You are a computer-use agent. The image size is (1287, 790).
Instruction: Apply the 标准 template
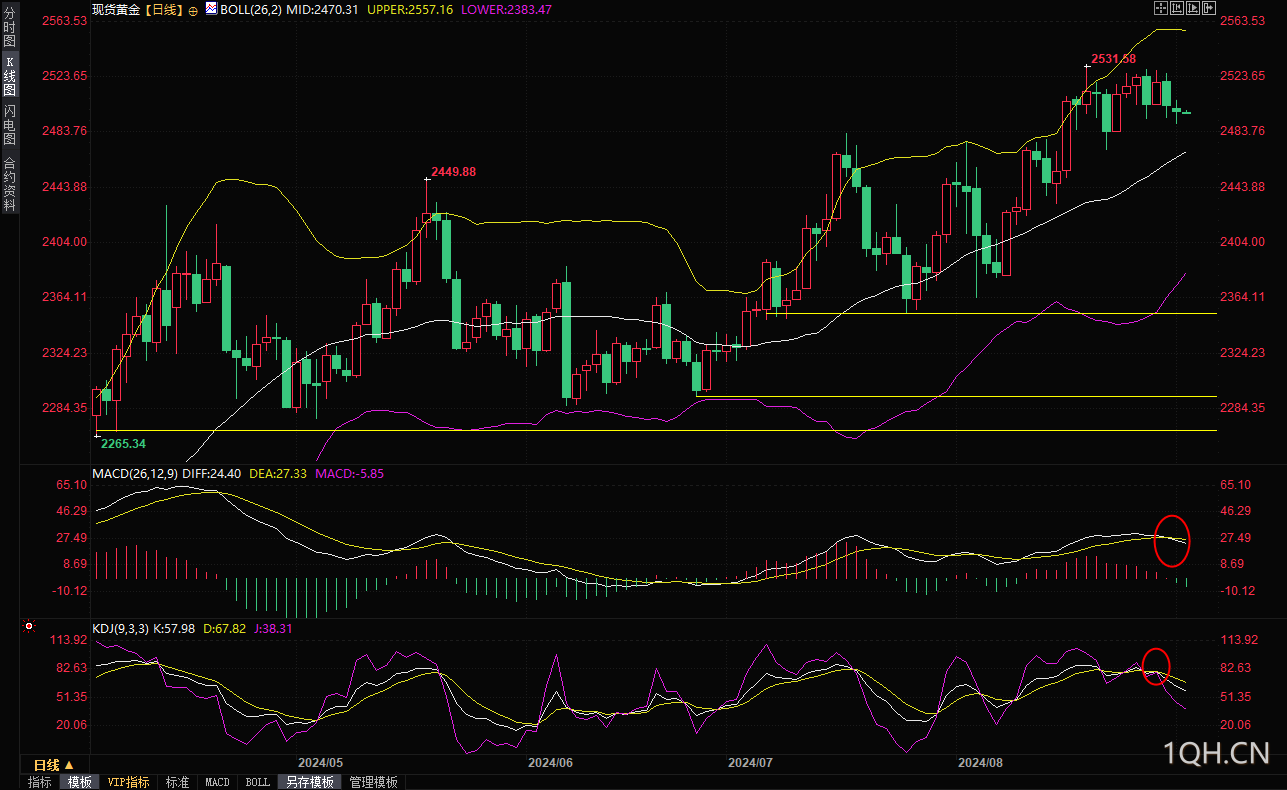pos(177,782)
